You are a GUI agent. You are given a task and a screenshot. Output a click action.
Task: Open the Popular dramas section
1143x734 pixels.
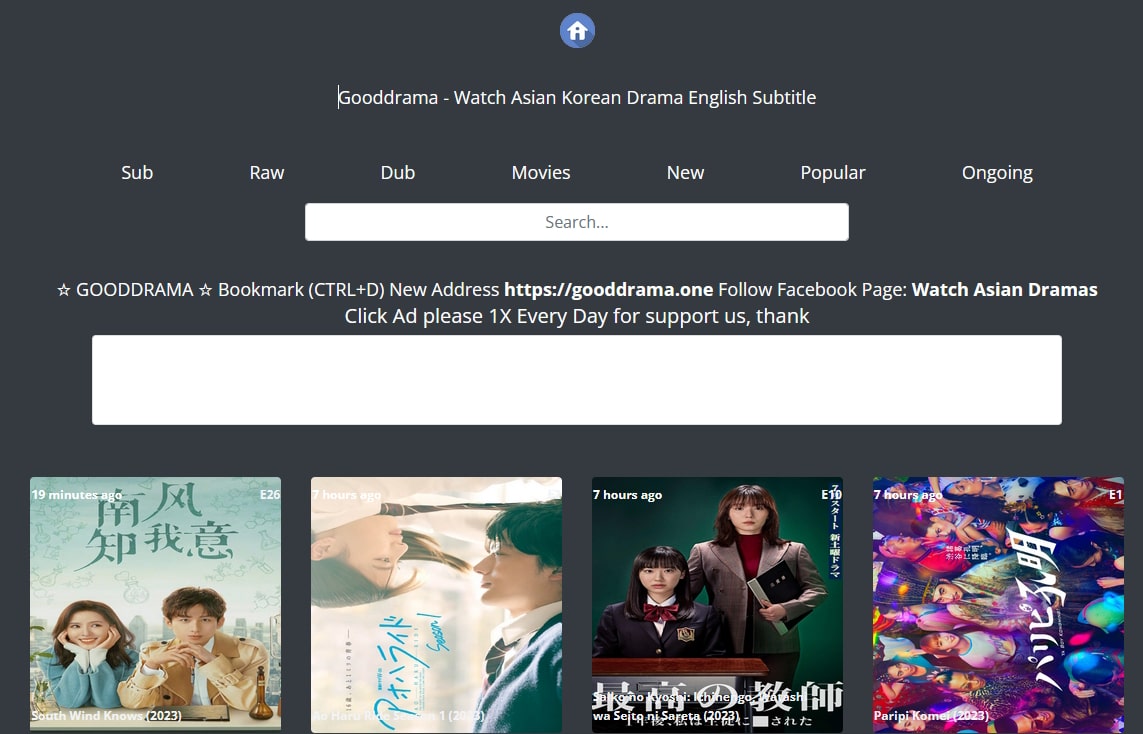(832, 172)
